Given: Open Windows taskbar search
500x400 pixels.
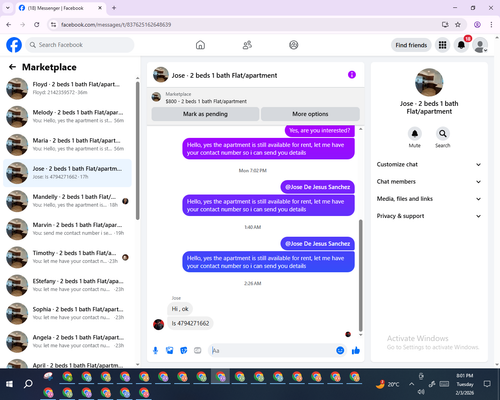Looking at the screenshot, I should click(28, 384).
